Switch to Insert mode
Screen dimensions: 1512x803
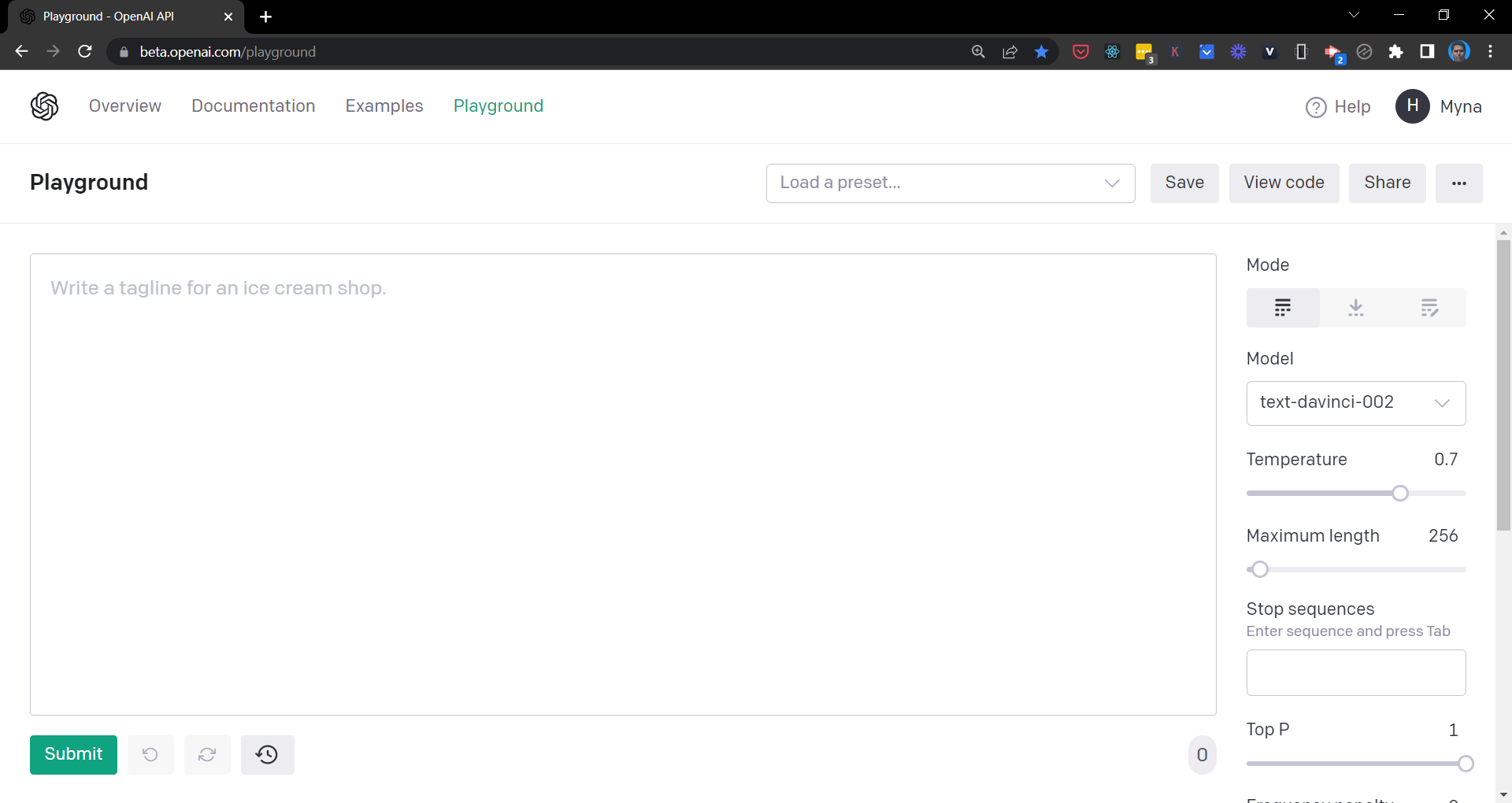pos(1355,308)
